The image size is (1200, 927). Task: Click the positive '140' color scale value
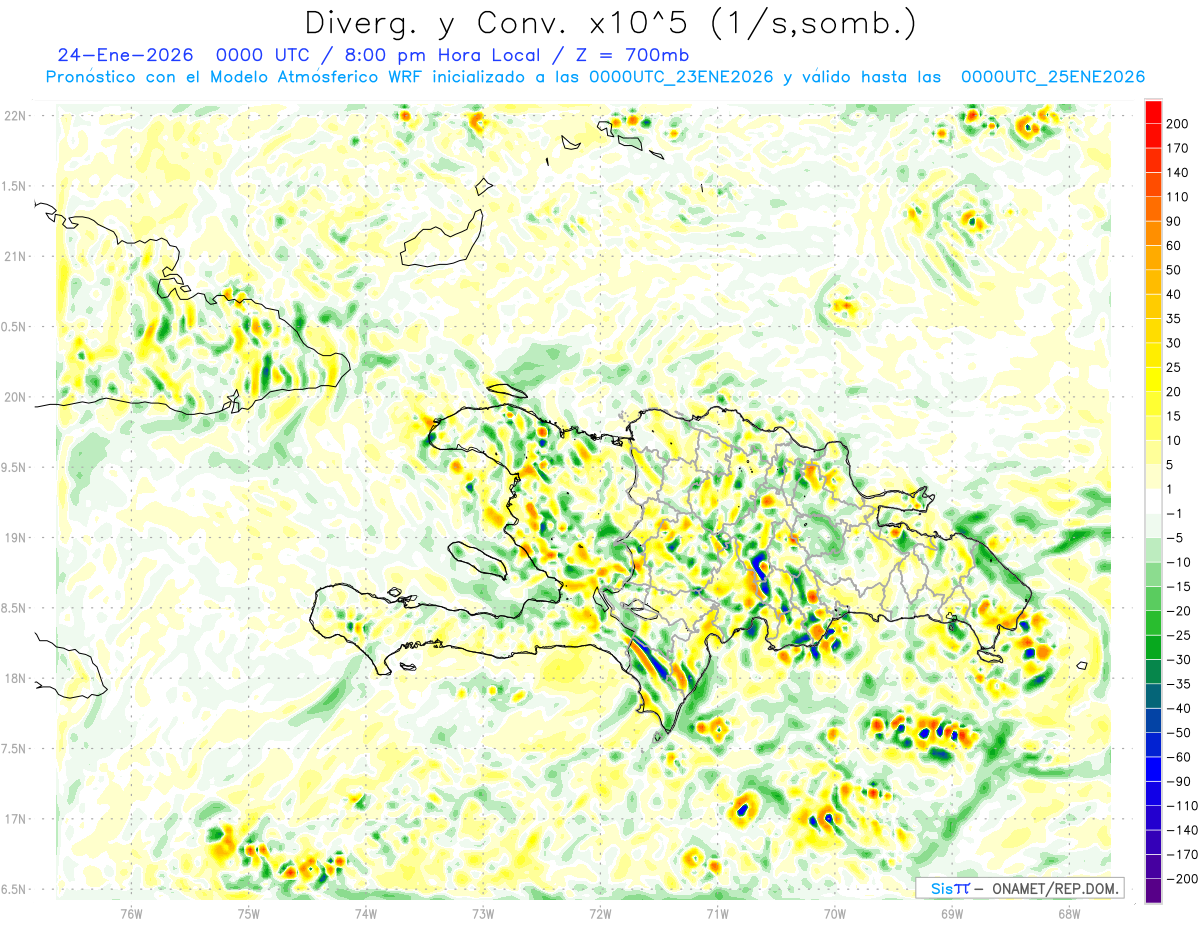(1177, 172)
